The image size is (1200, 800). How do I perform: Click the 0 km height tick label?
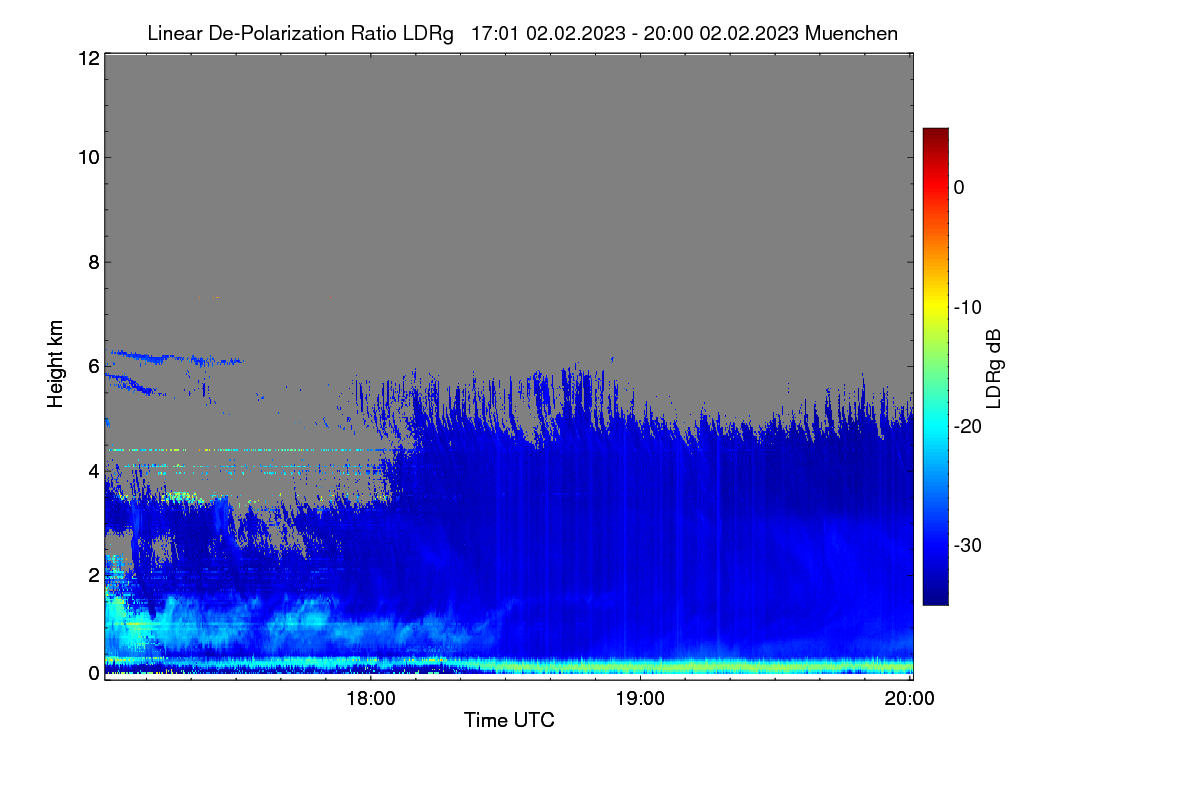click(93, 673)
